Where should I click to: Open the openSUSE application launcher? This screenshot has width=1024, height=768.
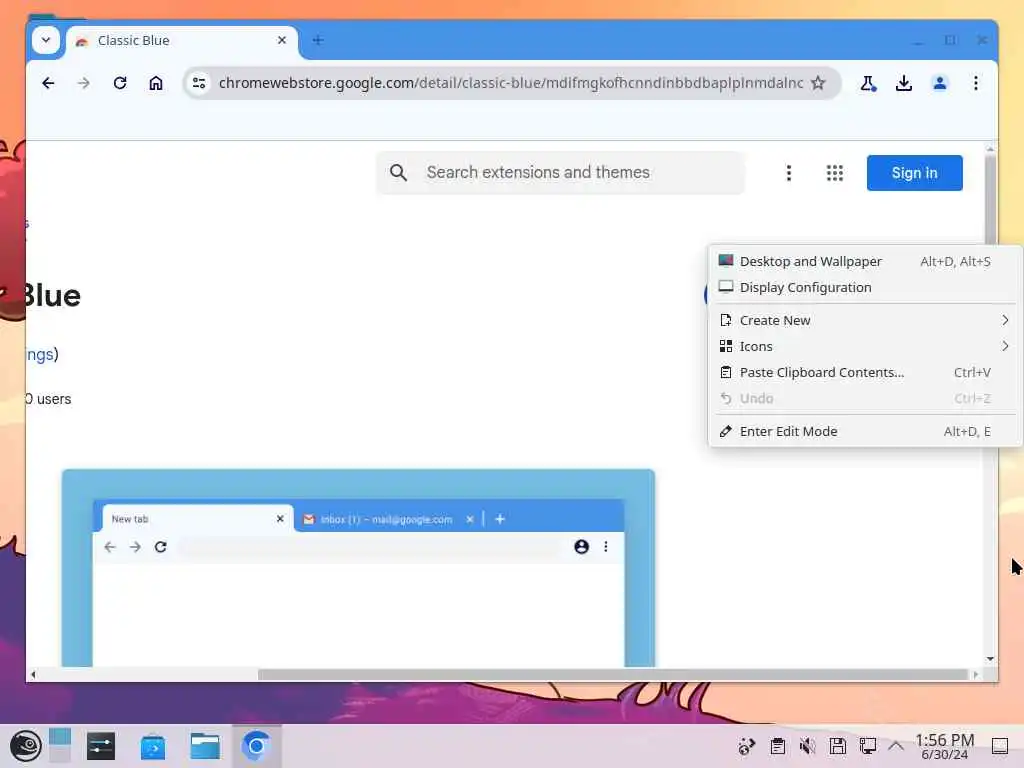pyautogui.click(x=25, y=746)
